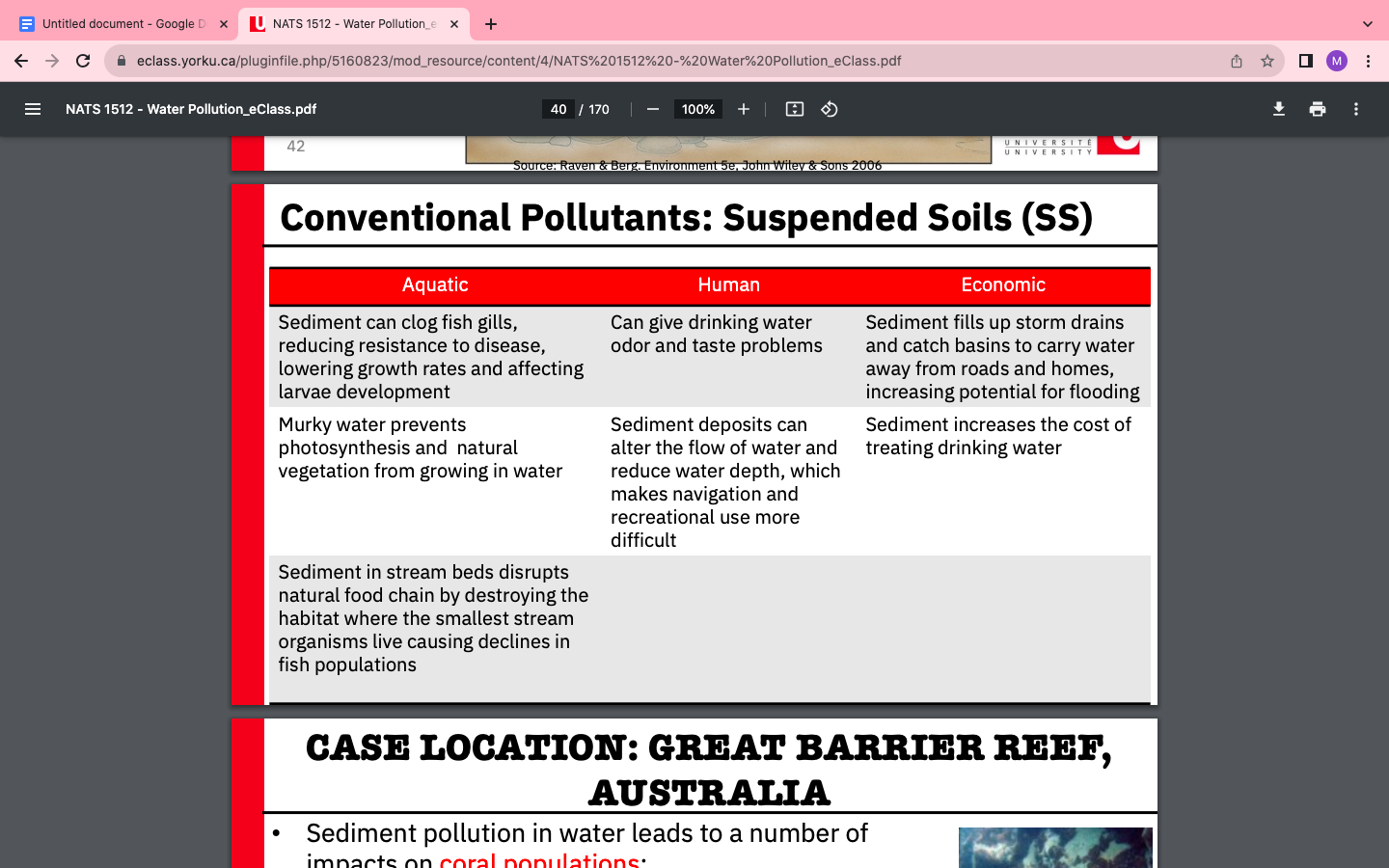Toggle the browser side panel

(x=1306, y=61)
